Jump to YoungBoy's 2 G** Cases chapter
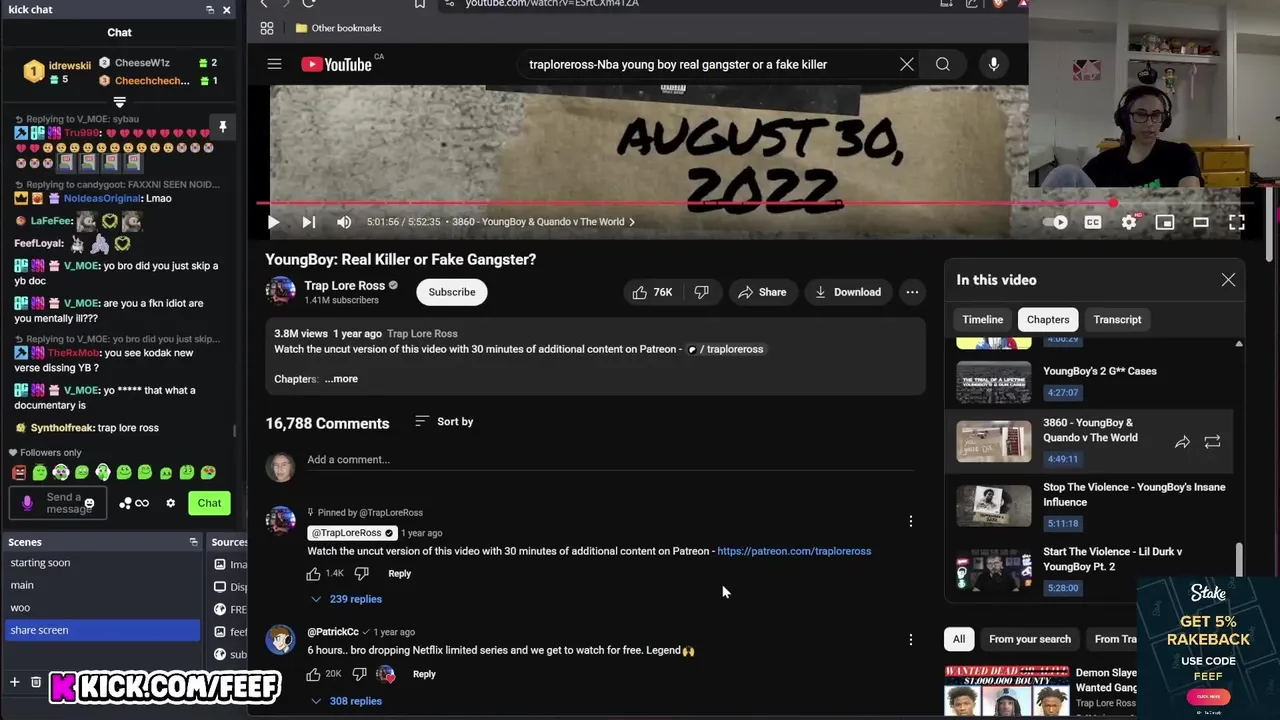 tap(1093, 382)
